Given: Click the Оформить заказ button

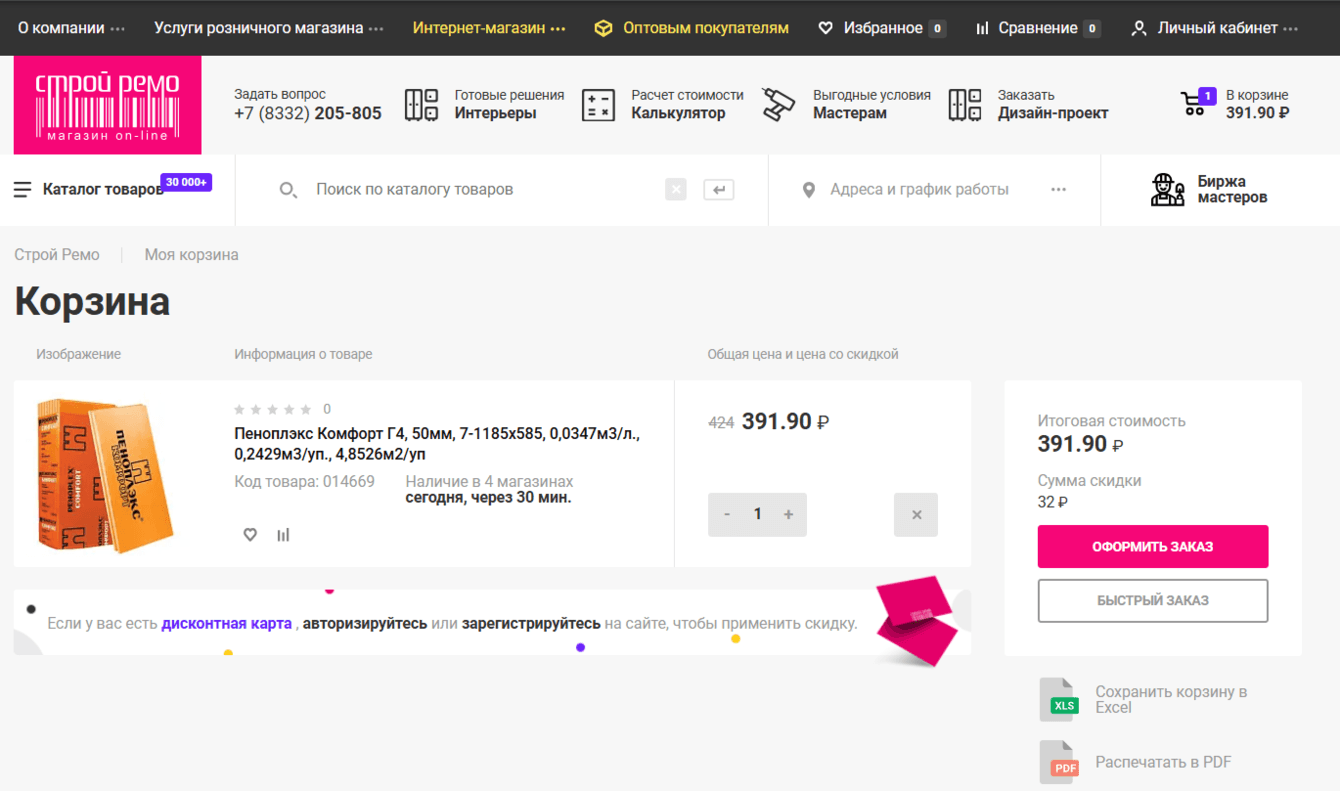Looking at the screenshot, I should (1153, 547).
